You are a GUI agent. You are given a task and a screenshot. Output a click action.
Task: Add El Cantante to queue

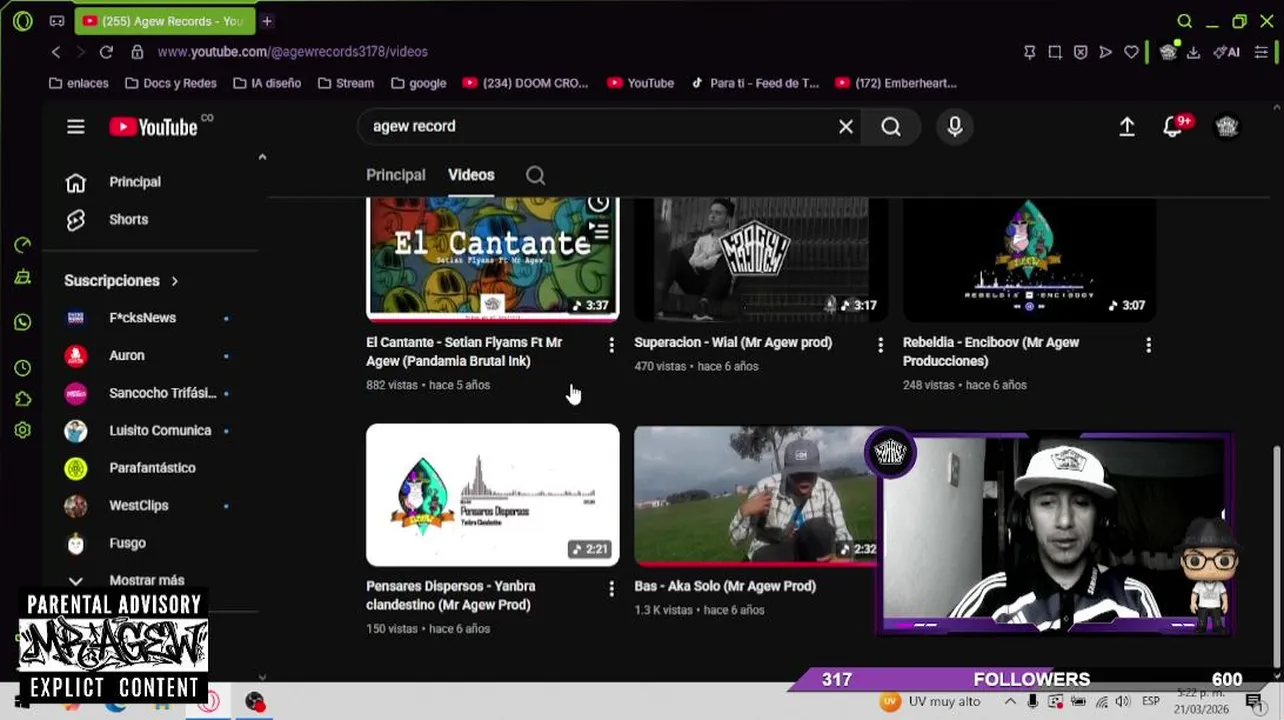[598, 232]
